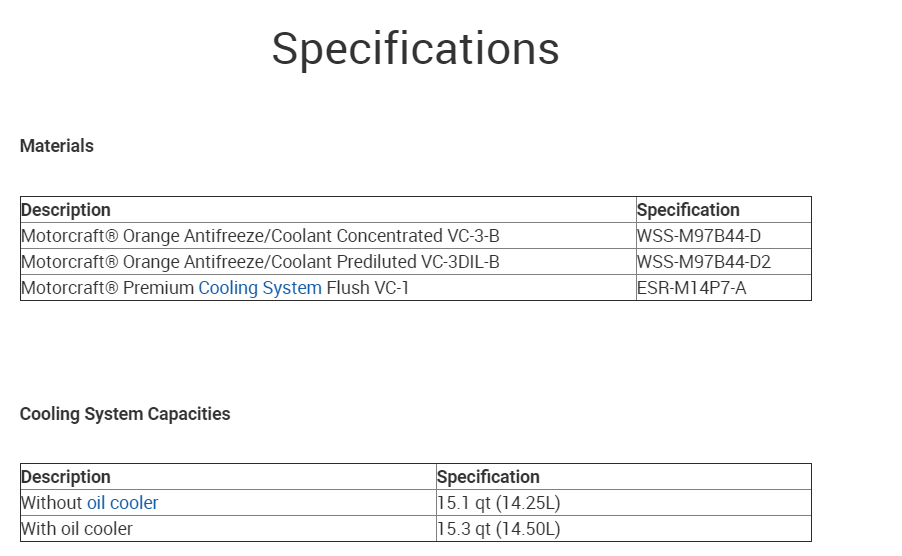Click Description header in the Capacities table
The height and width of the screenshot is (556, 902).
[x=66, y=477]
